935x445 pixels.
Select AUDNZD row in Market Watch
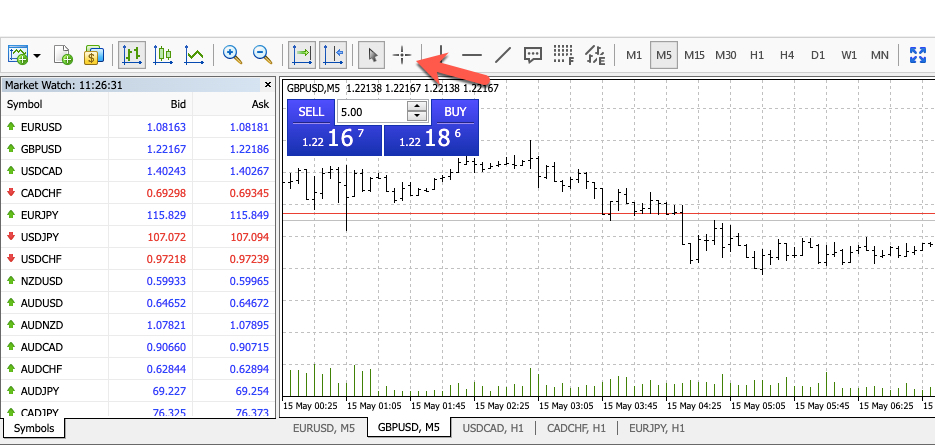[x=138, y=325]
